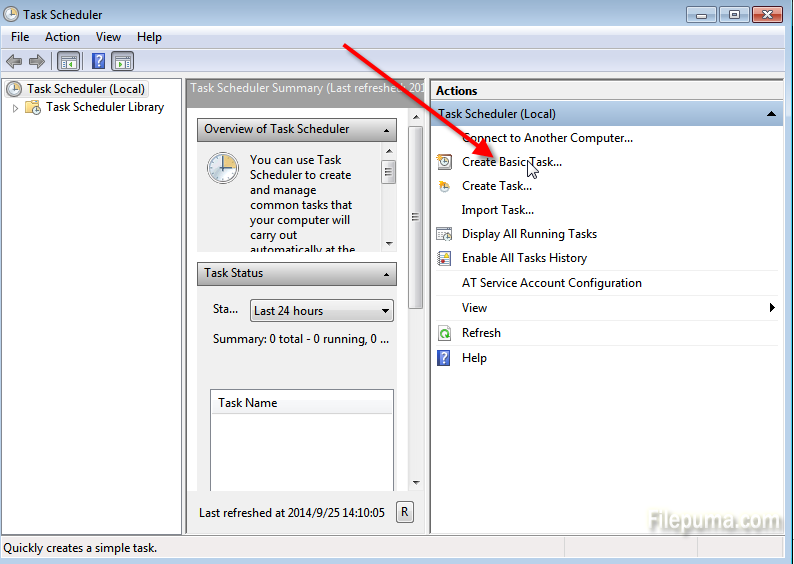Viewport: 794px width, 564px height.
Task: Expand the Task Scheduler Library tree node
Action: click(16, 108)
